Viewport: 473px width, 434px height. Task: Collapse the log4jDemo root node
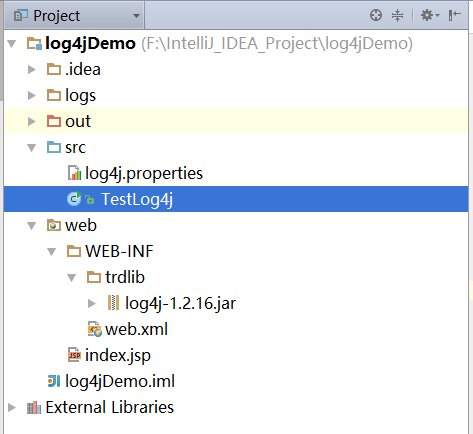pos(12,44)
